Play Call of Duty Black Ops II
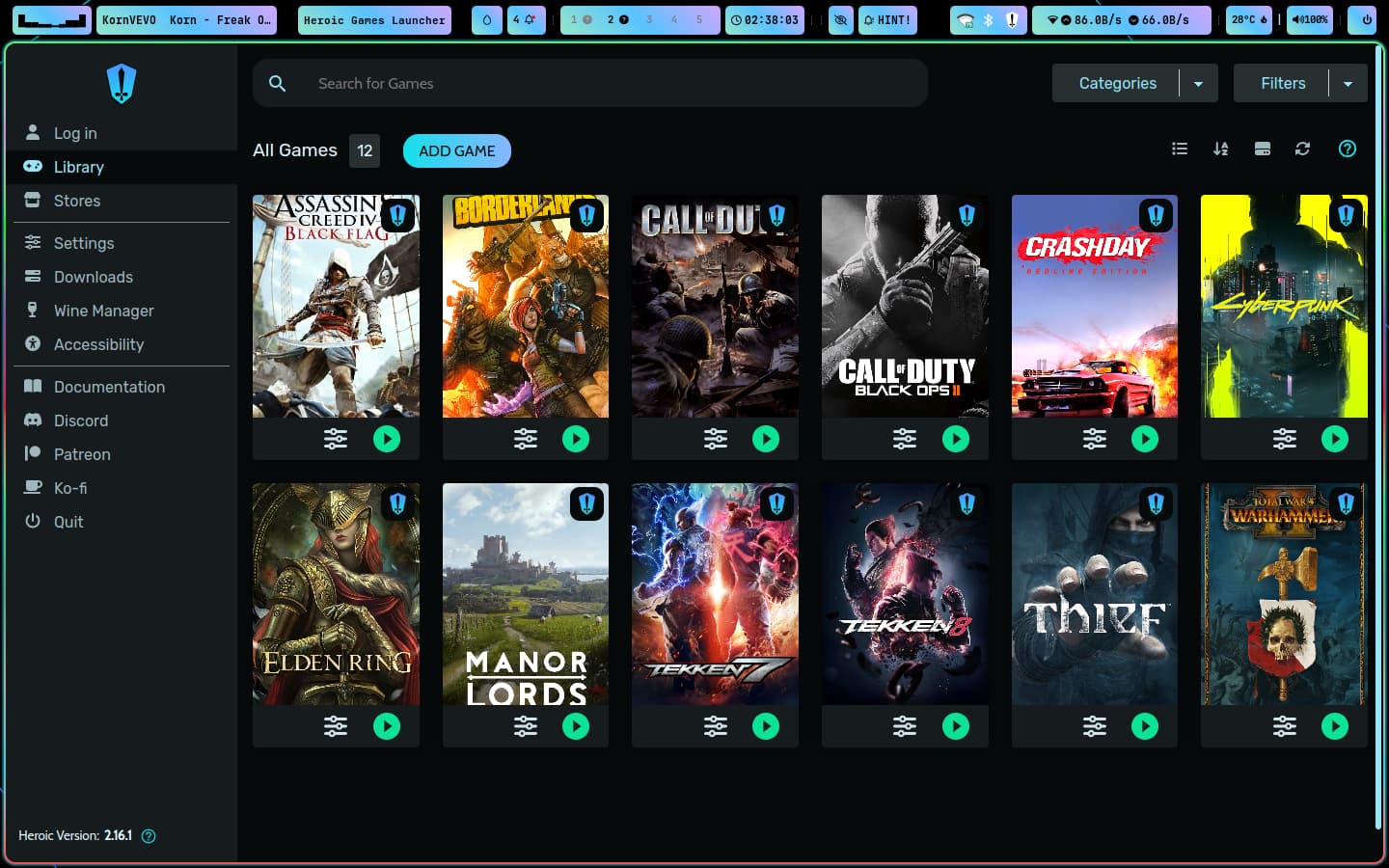Image resolution: width=1389 pixels, height=868 pixels. [x=956, y=439]
